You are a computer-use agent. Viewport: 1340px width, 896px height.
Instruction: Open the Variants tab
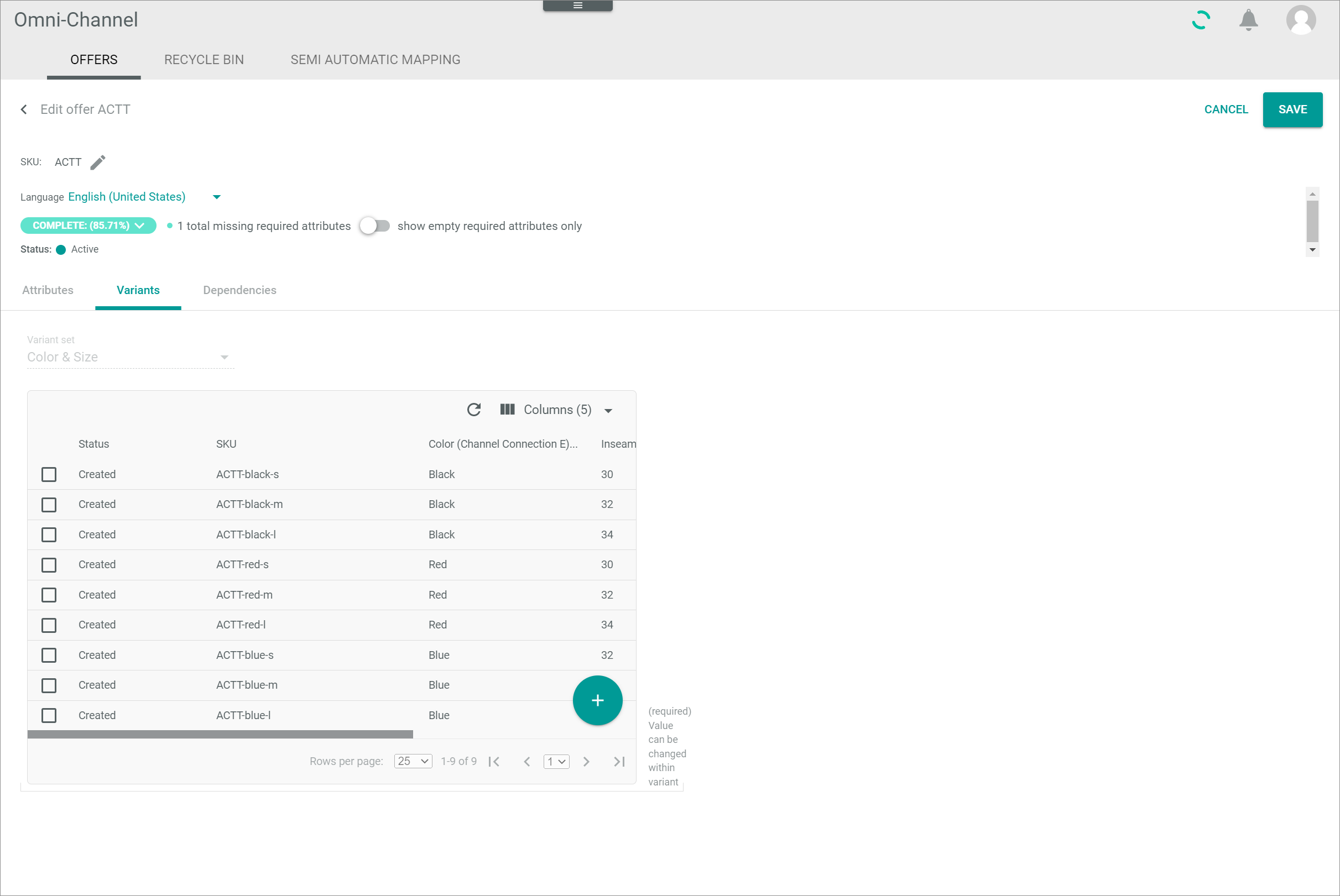138,290
